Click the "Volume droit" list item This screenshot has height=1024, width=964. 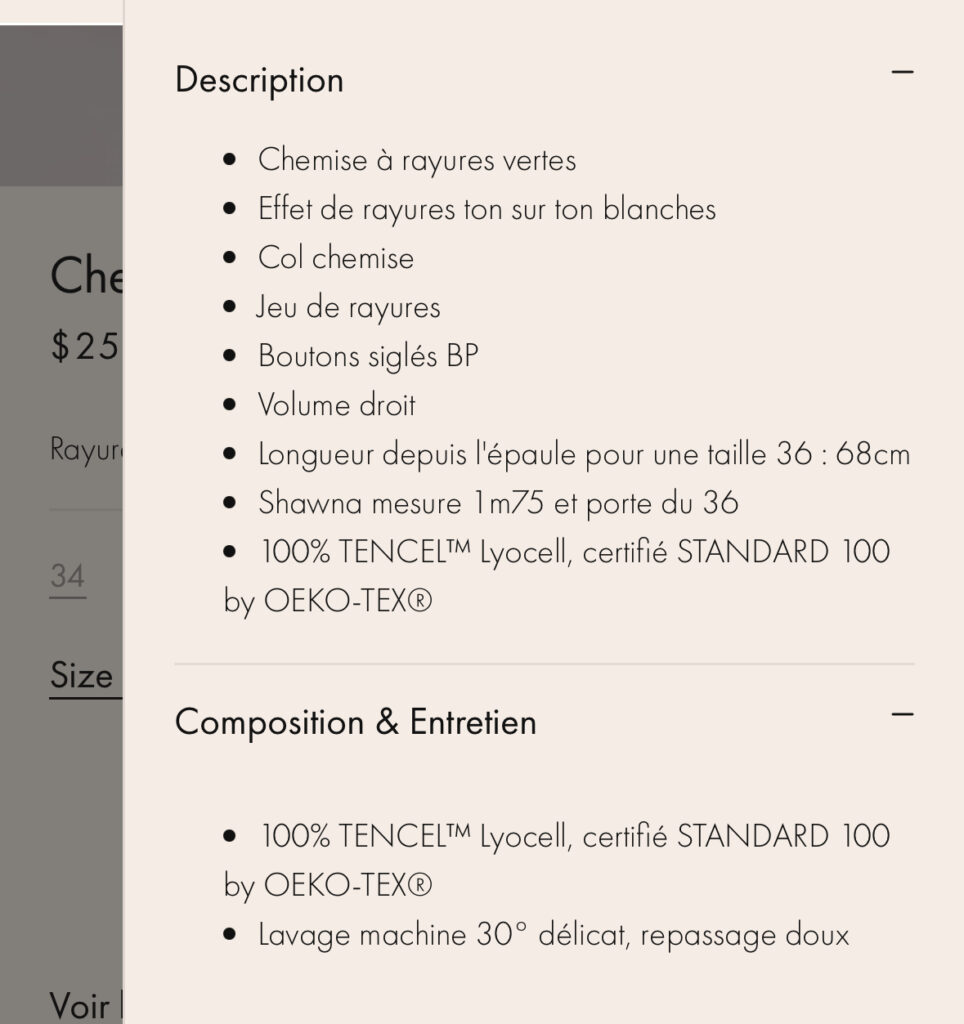tap(336, 405)
